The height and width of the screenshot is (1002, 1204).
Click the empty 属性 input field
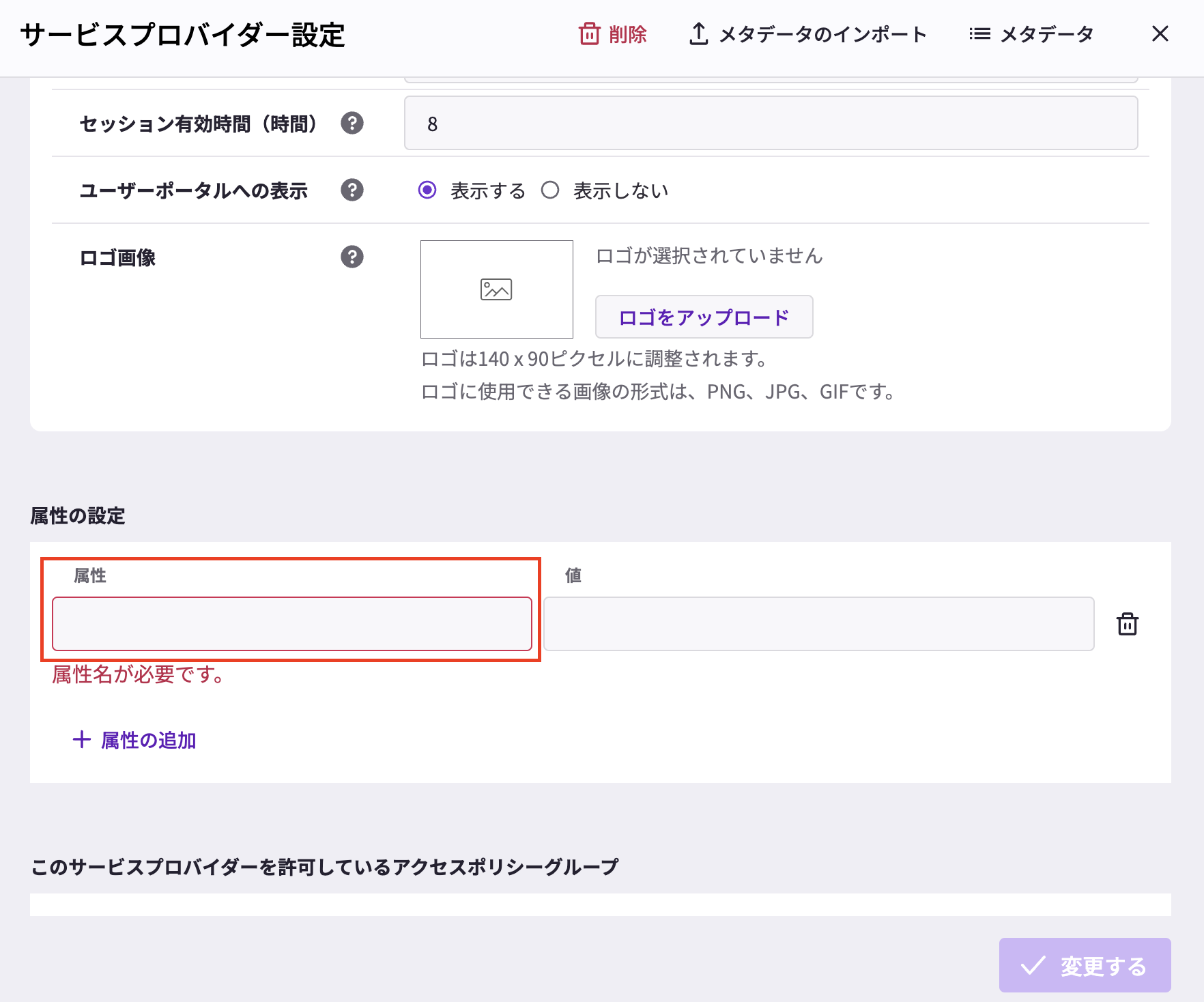tap(292, 623)
